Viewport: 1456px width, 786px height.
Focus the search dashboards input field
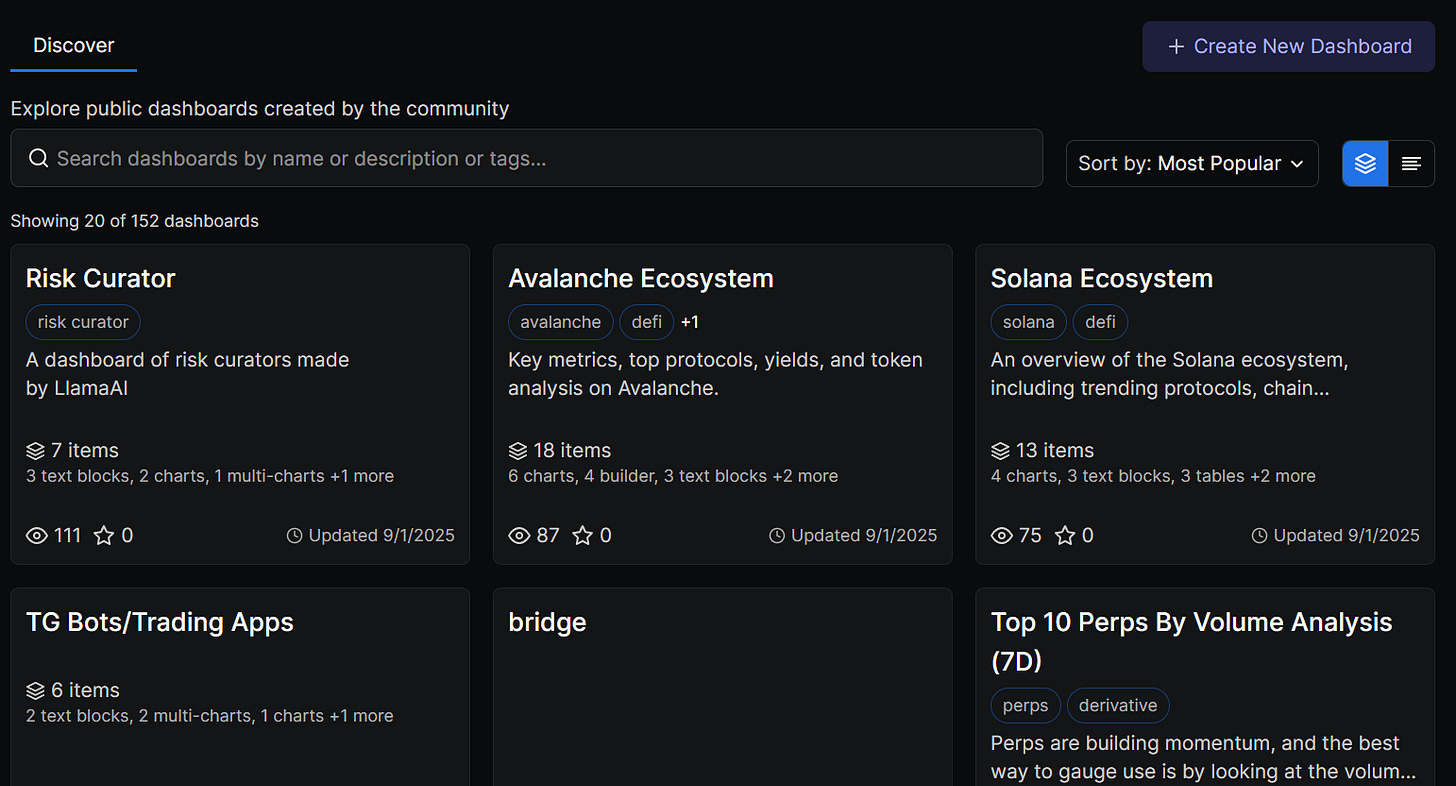540,158
